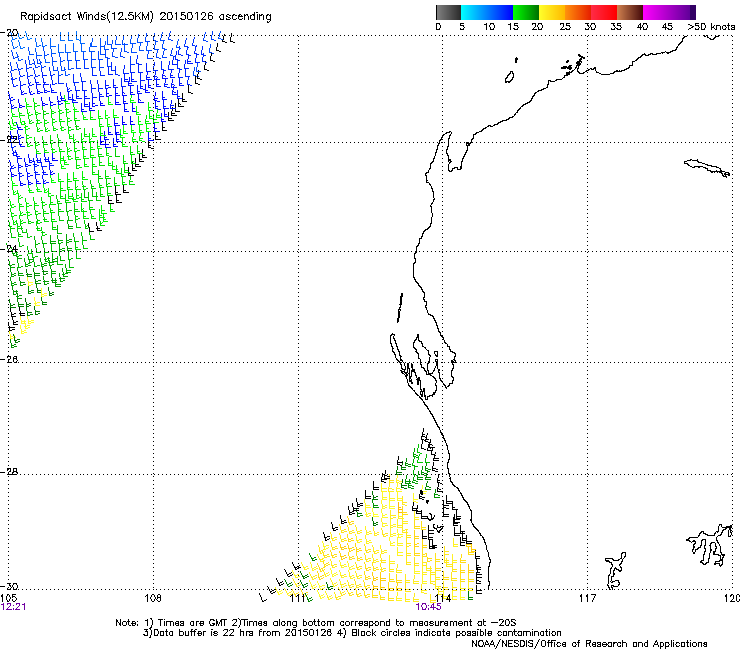Click the red 30-35 knots legend segment
Screen dimensions: 740x650
(604, 12)
